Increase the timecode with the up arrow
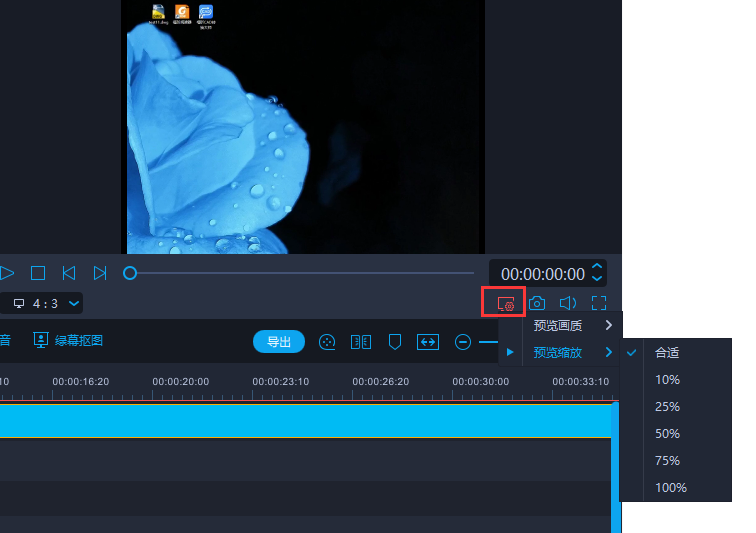This screenshot has height=533, width=756. coord(597,267)
